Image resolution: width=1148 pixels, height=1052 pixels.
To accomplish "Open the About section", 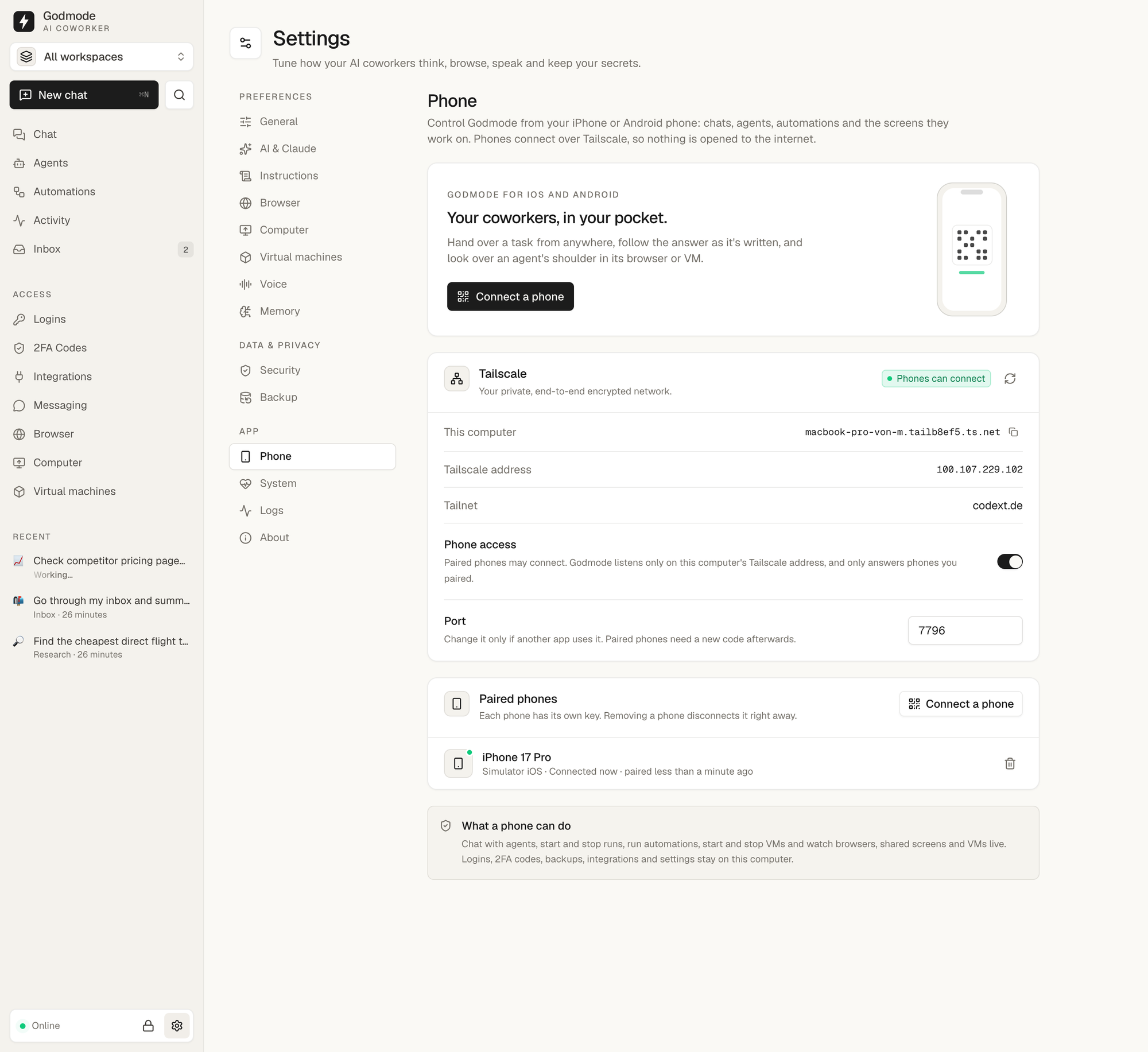I will [312, 538].
